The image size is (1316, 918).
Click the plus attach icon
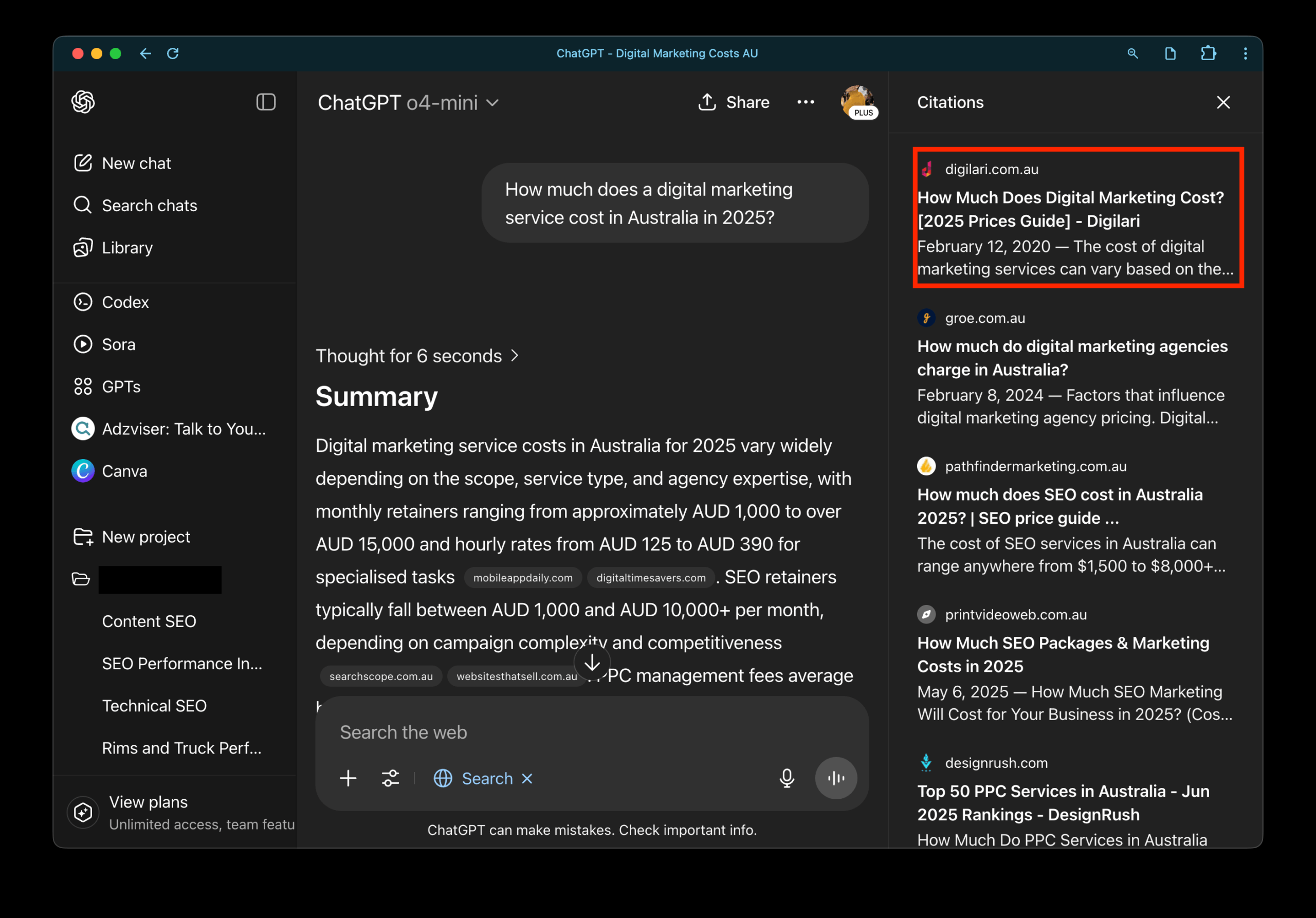click(348, 778)
